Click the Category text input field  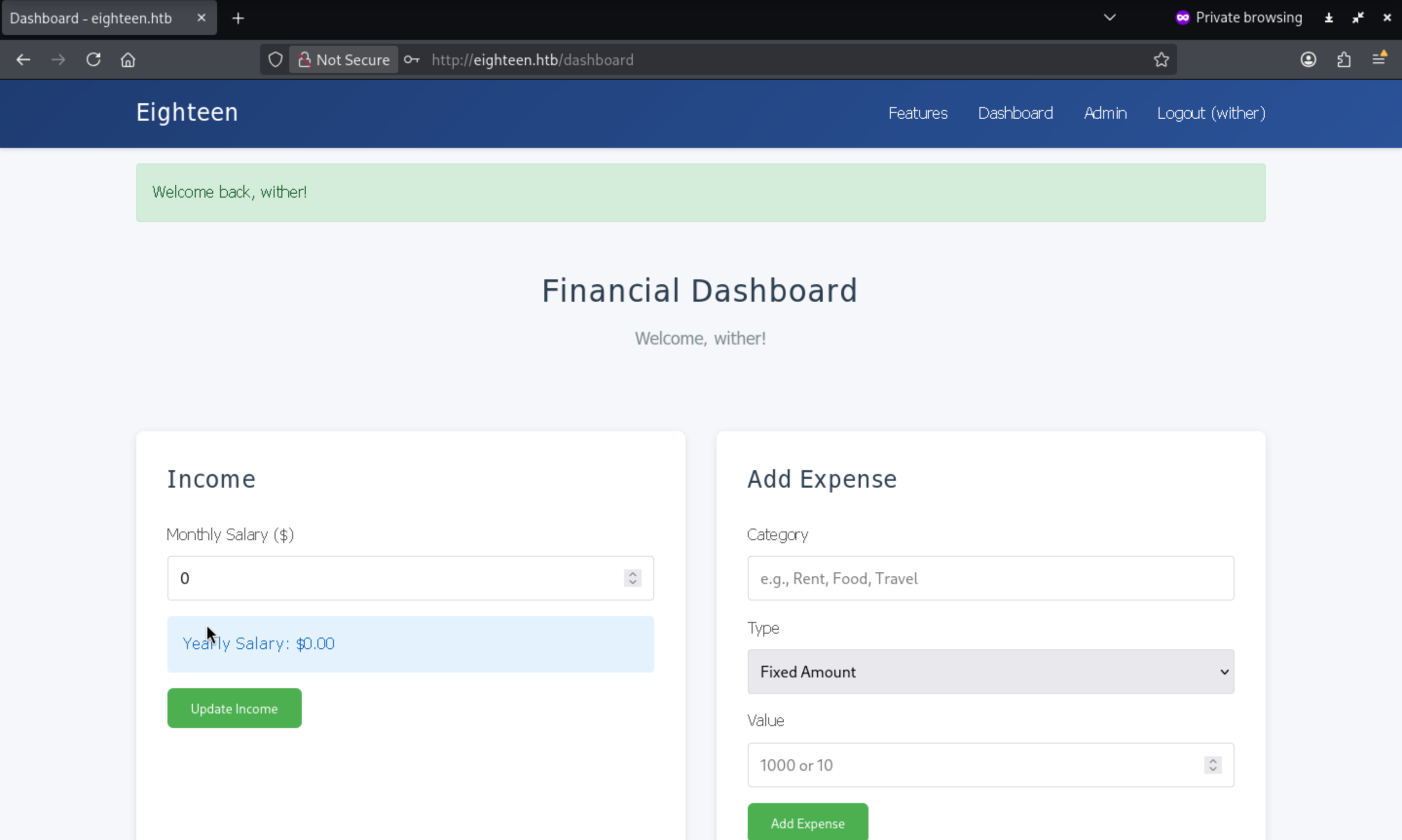point(990,579)
